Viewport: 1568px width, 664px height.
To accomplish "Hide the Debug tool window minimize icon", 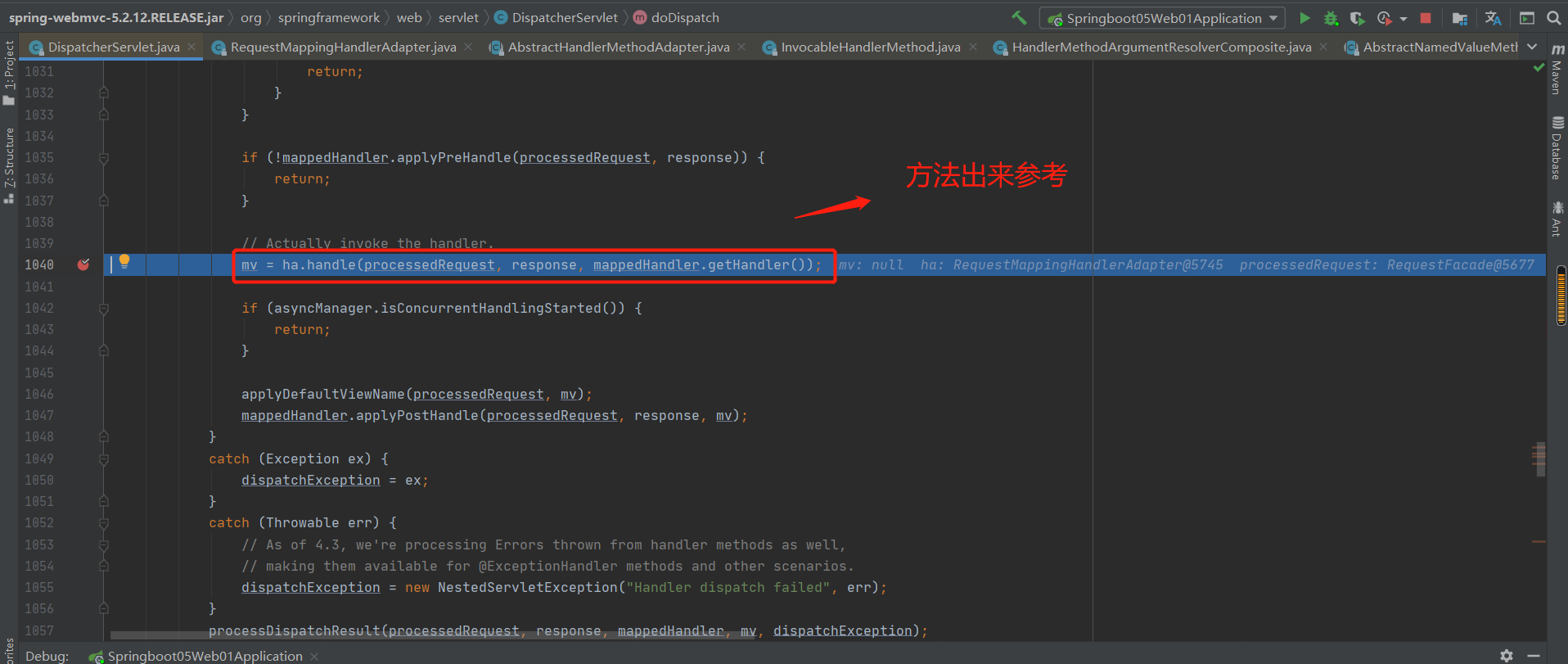I will (1534, 655).
